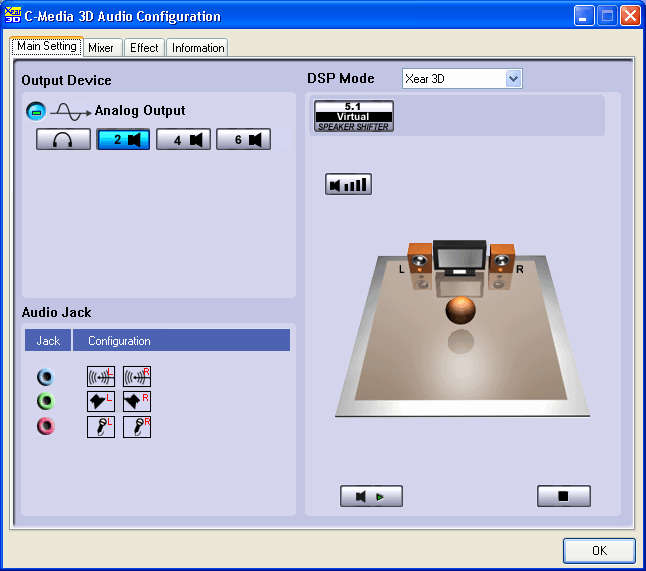The width and height of the screenshot is (646, 571).
Task: Open the Effect tab
Action: (x=144, y=48)
